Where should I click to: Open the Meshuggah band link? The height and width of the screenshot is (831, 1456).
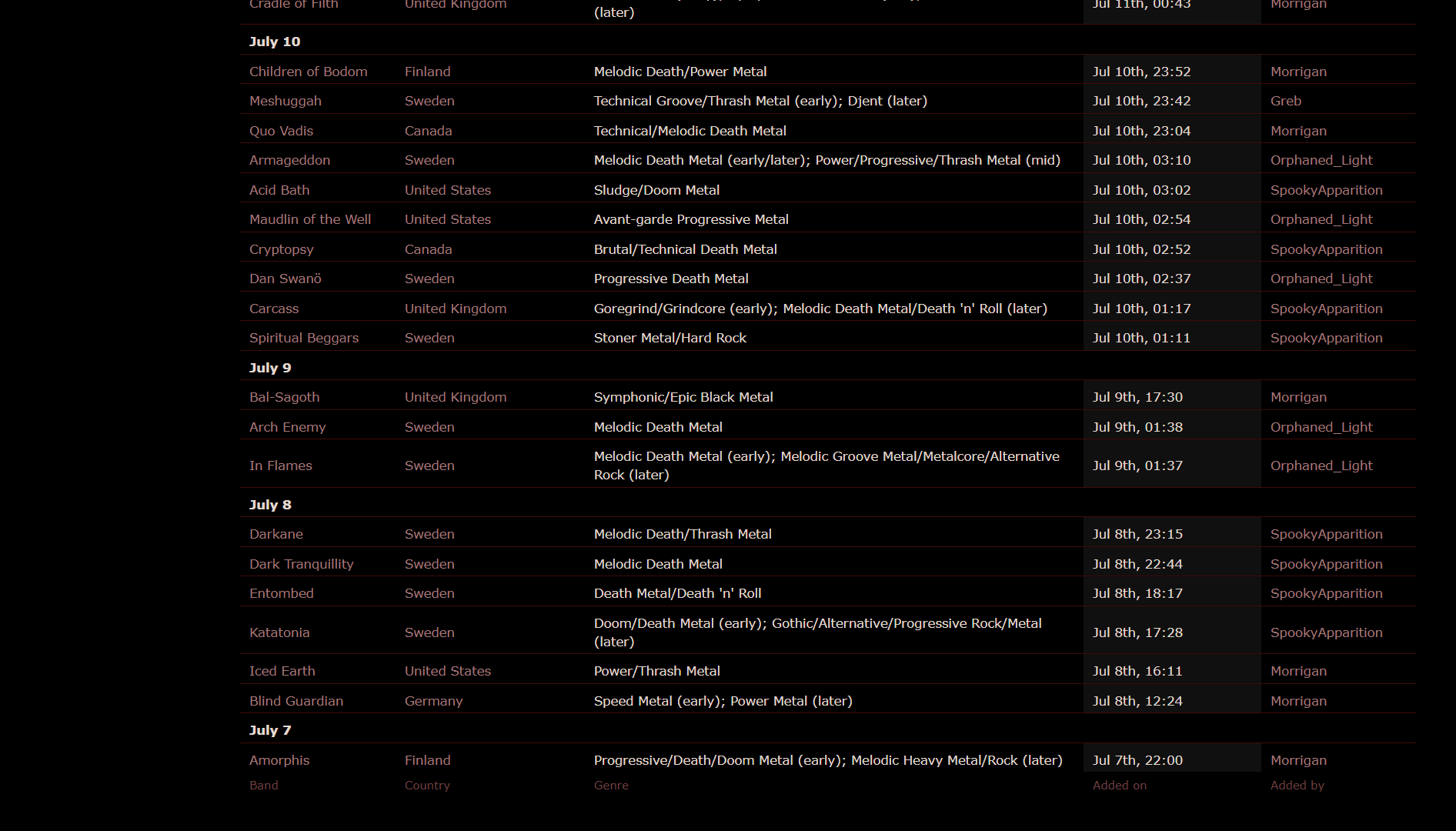click(286, 101)
